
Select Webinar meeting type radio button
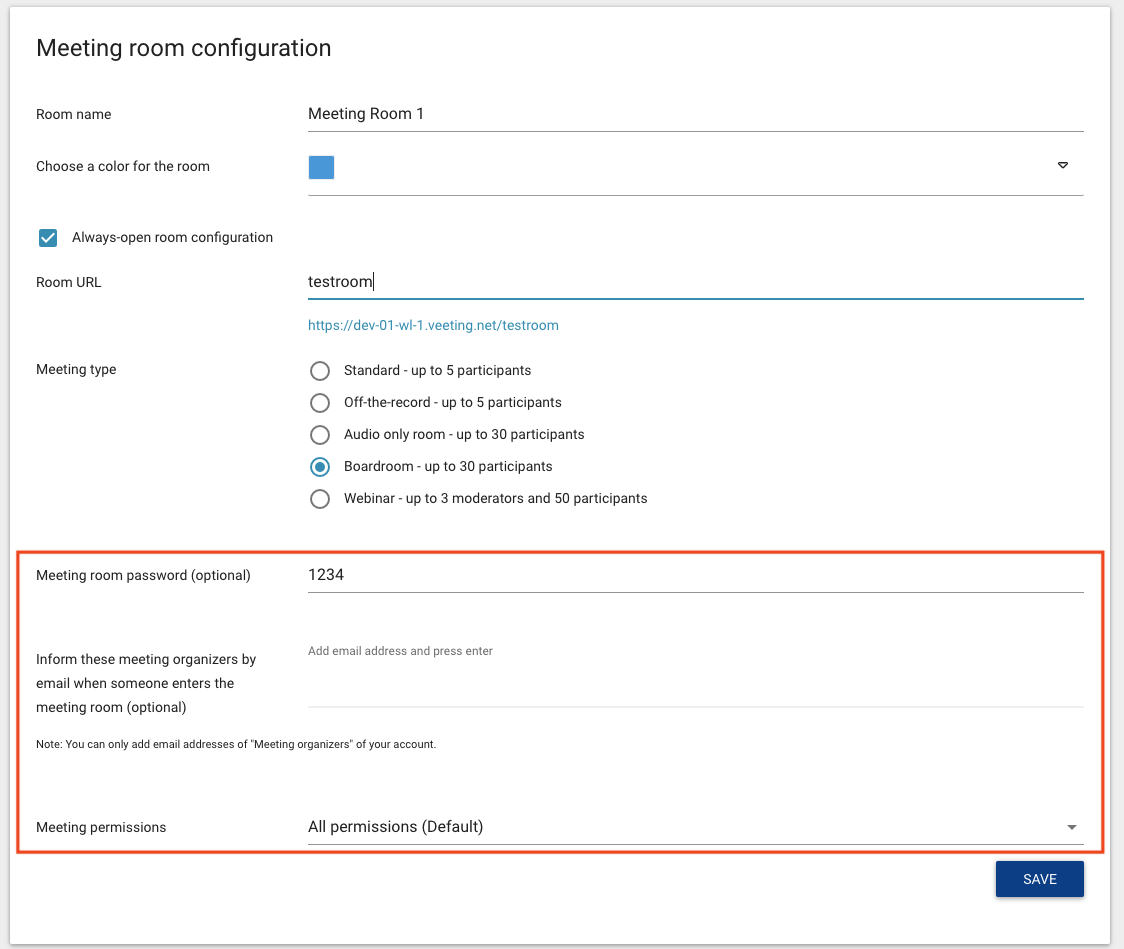click(320, 499)
